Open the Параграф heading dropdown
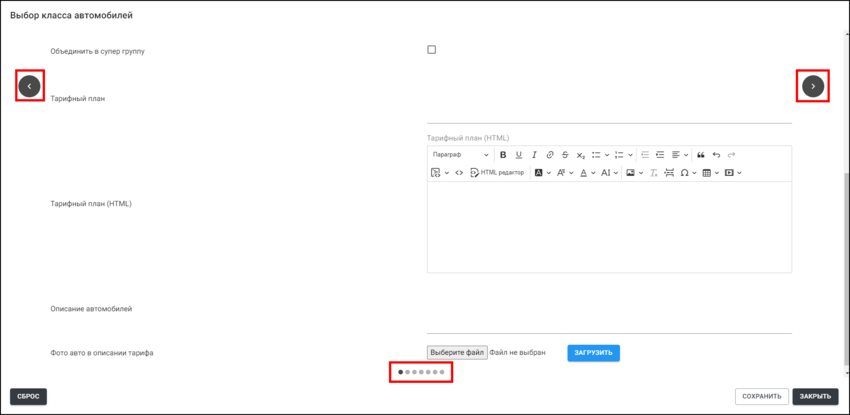This screenshot has height=415, width=850. (460, 155)
